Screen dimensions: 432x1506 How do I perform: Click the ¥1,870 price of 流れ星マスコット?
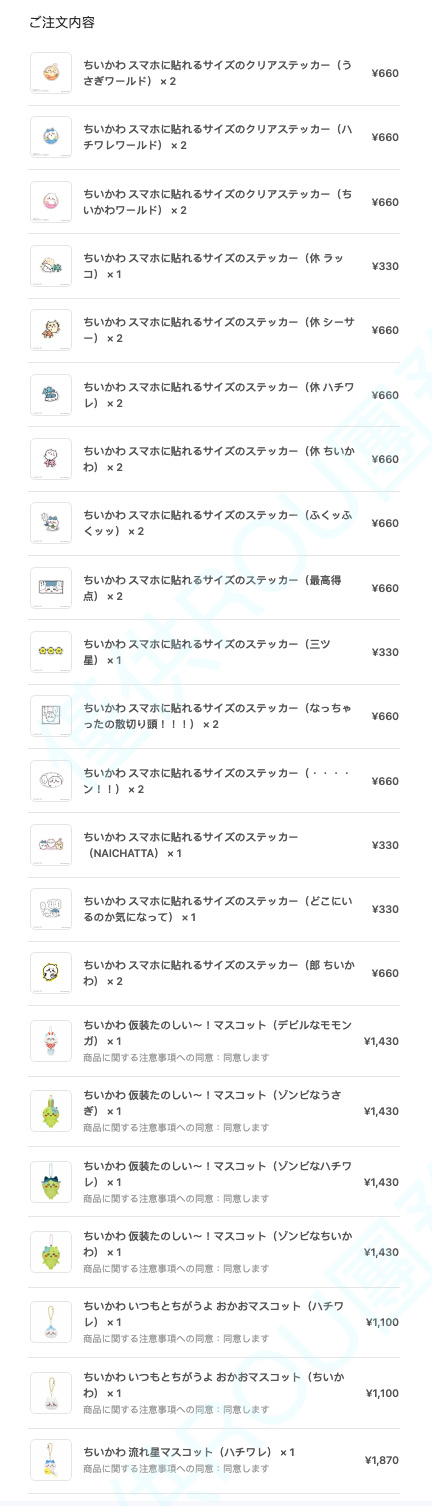[x=382, y=1460]
